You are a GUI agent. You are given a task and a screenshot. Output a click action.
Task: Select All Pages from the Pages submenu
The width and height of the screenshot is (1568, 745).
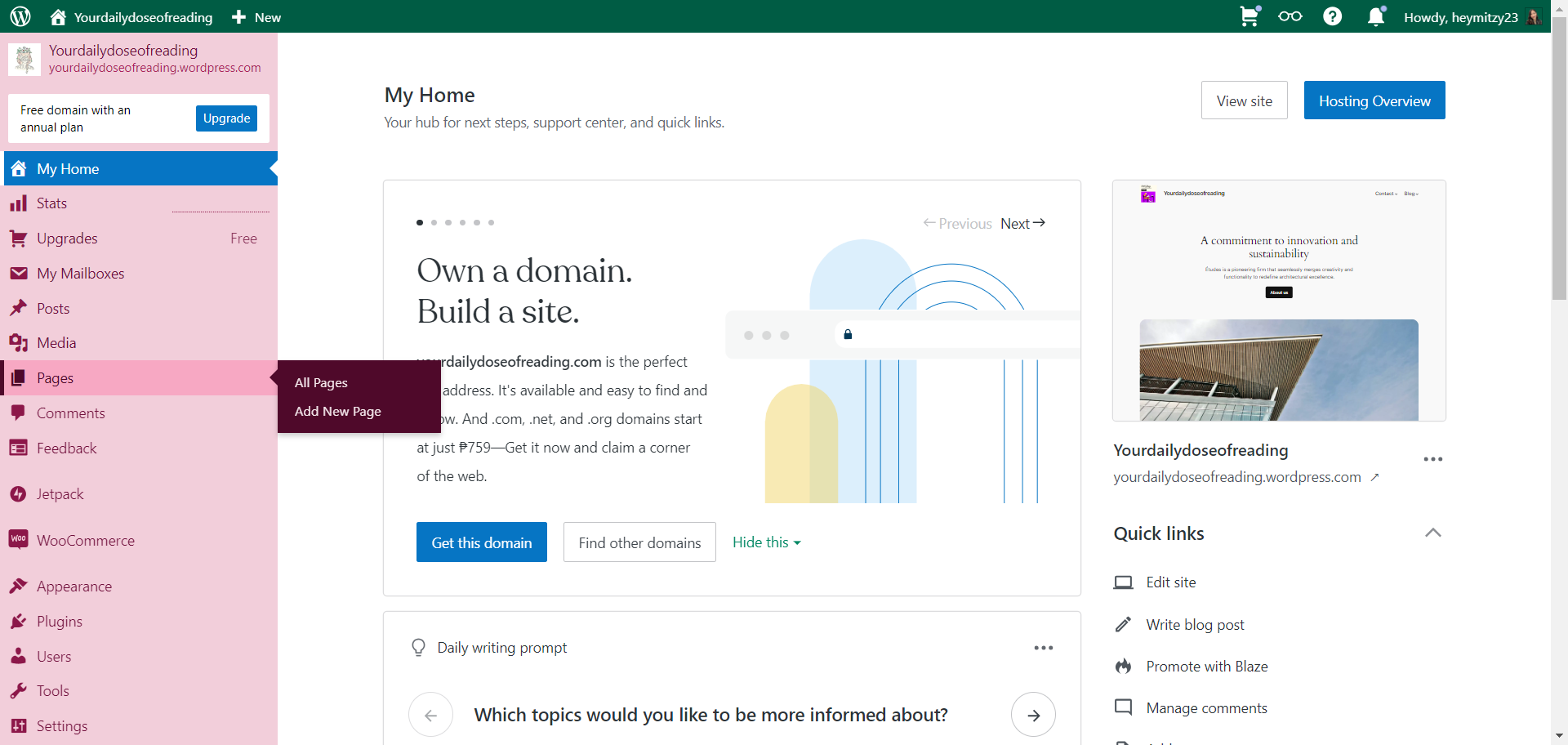pos(321,383)
